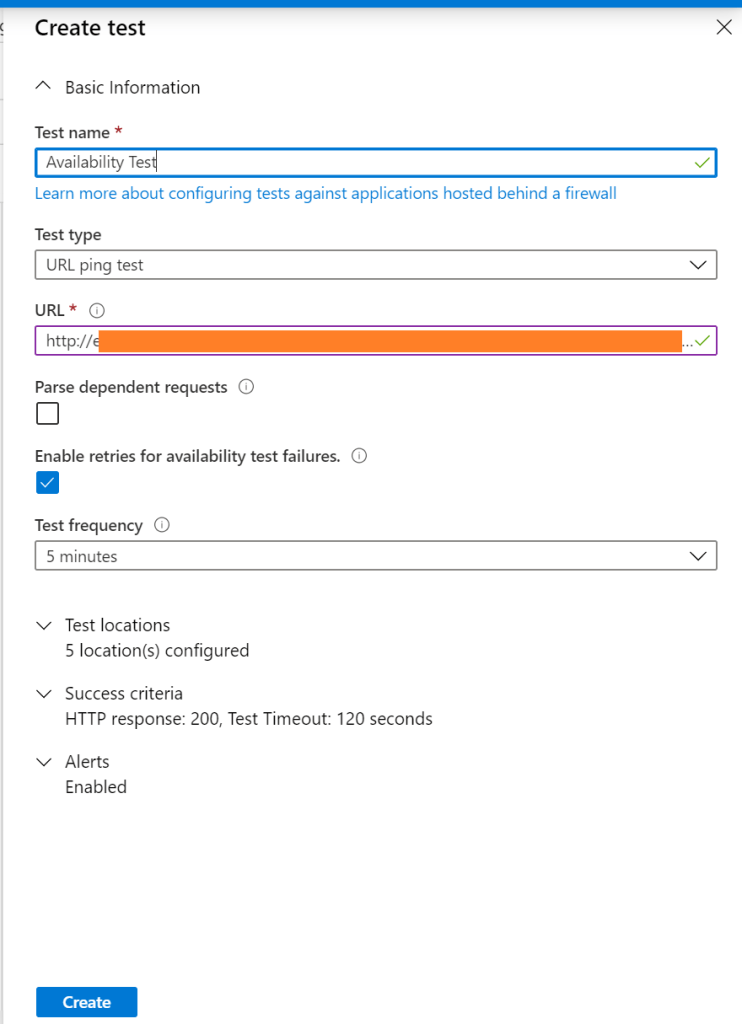Click the Create test panel heading
This screenshot has height=1024, width=742.
point(90,28)
